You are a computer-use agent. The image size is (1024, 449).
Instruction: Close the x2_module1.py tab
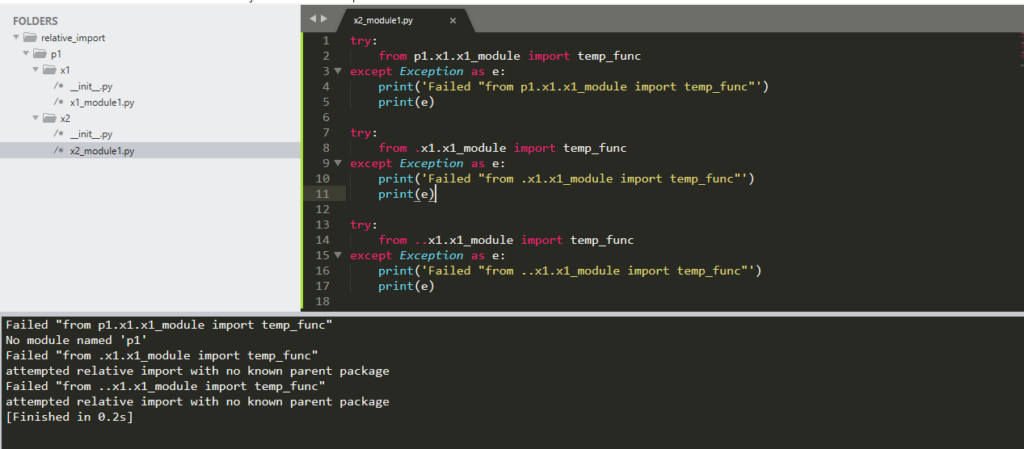(x=453, y=20)
